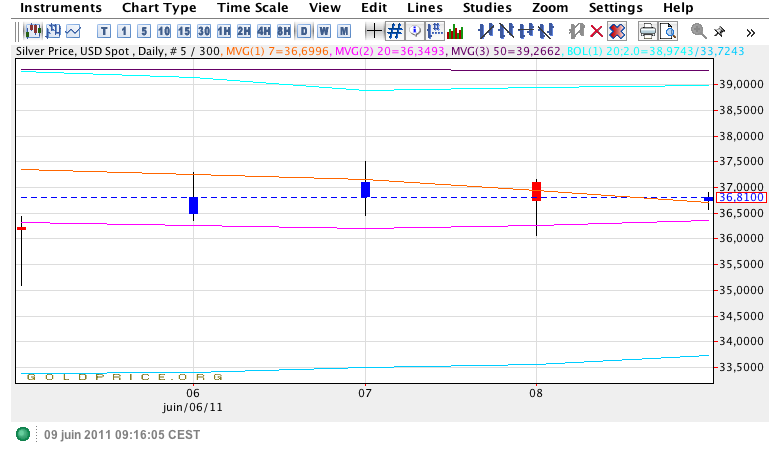
Task: Open the Instruments menu
Action: [x=60, y=8]
